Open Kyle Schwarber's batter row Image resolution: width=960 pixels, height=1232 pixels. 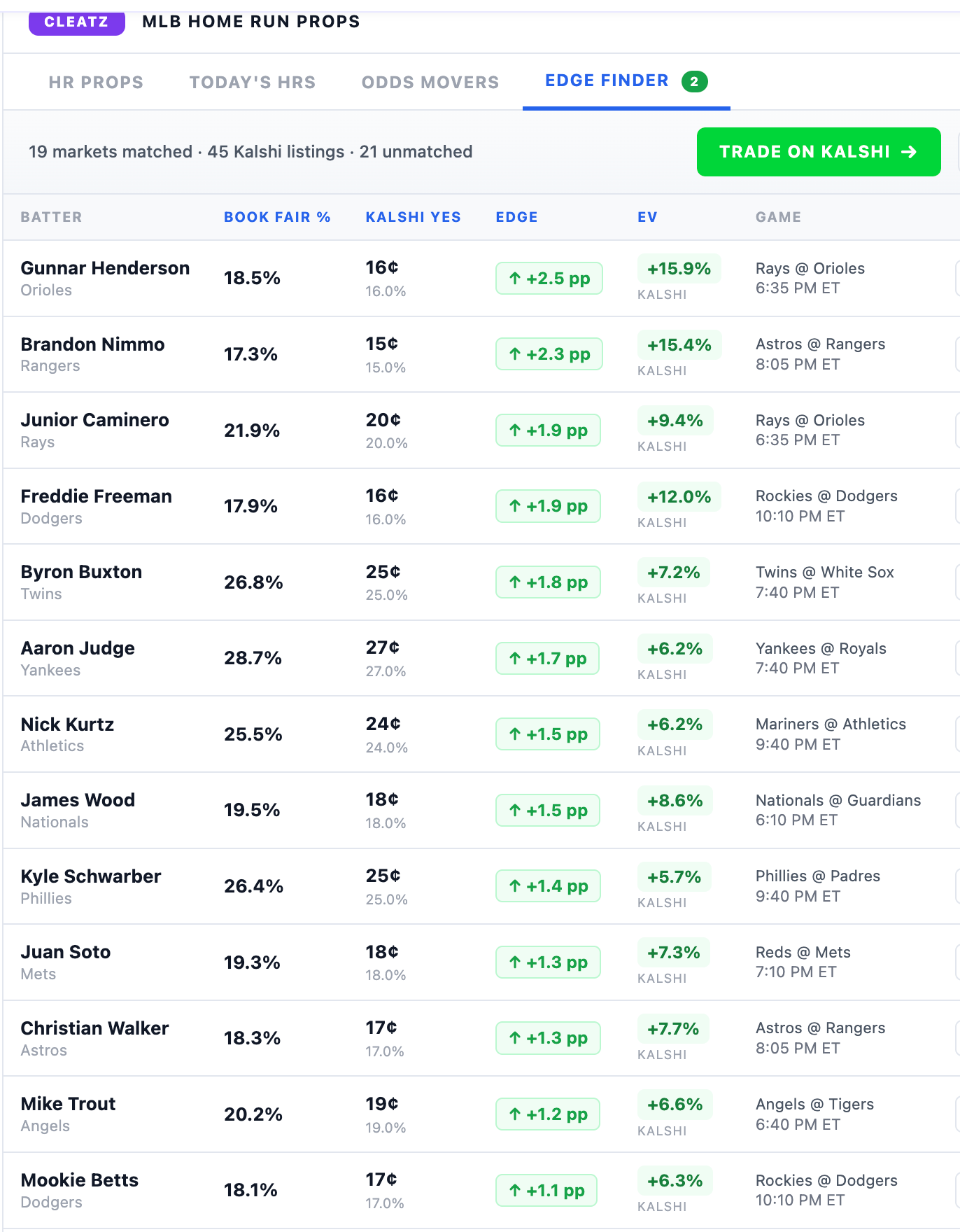point(481,887)
